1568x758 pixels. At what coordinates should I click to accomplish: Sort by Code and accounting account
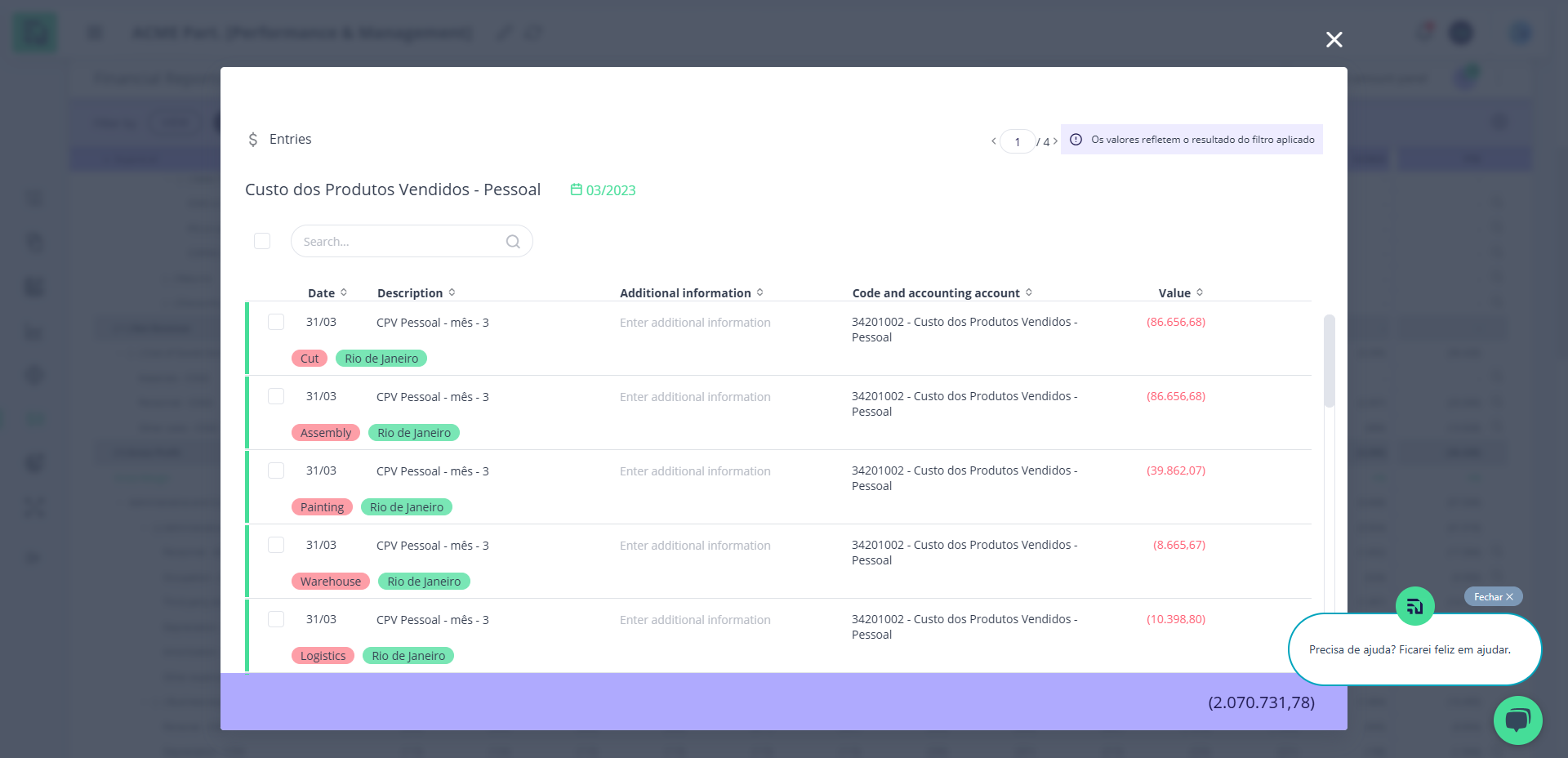1029,292
